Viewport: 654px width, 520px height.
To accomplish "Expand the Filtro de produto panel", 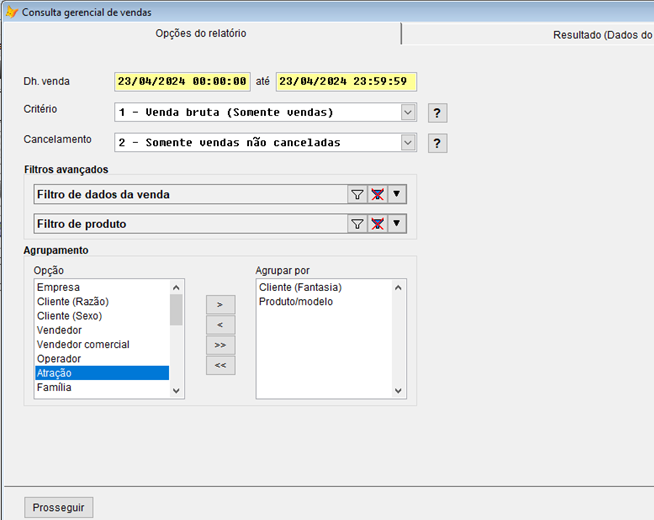I will point(397,224).
